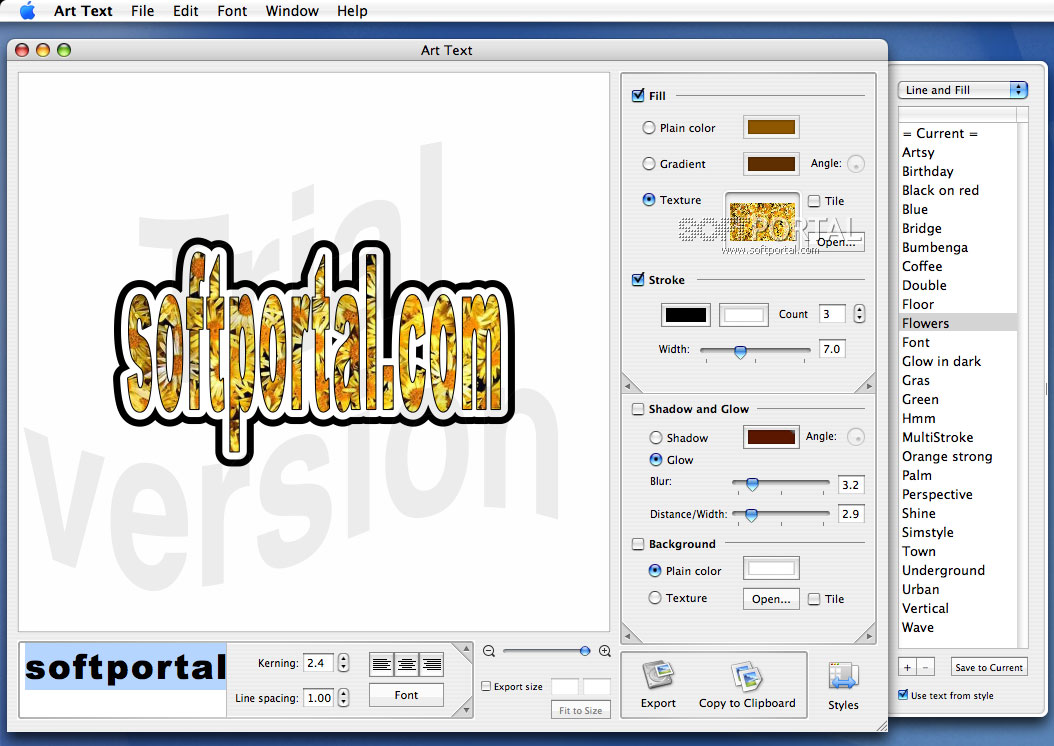Click the Font button
This screenshot has width=1054, height=746.
(406, 695)
